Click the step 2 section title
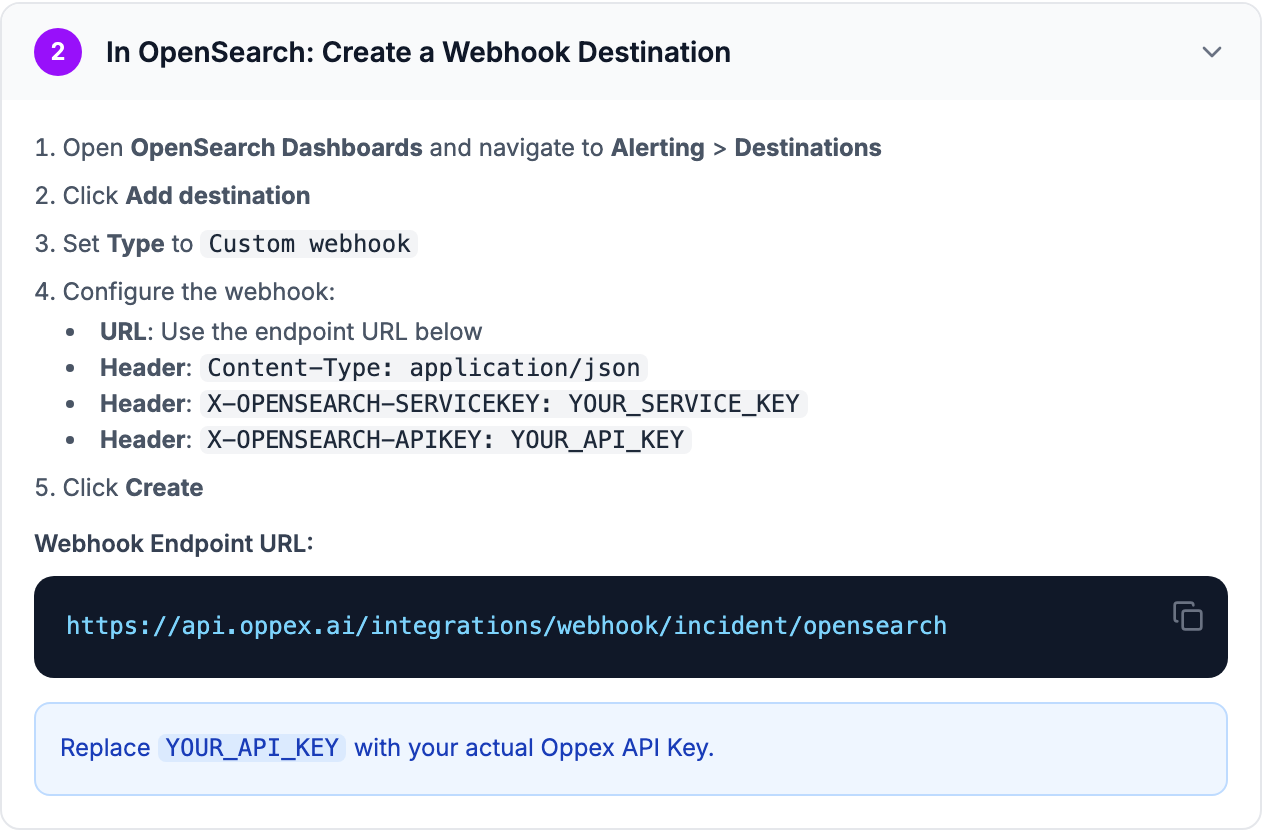 point(418,52)
